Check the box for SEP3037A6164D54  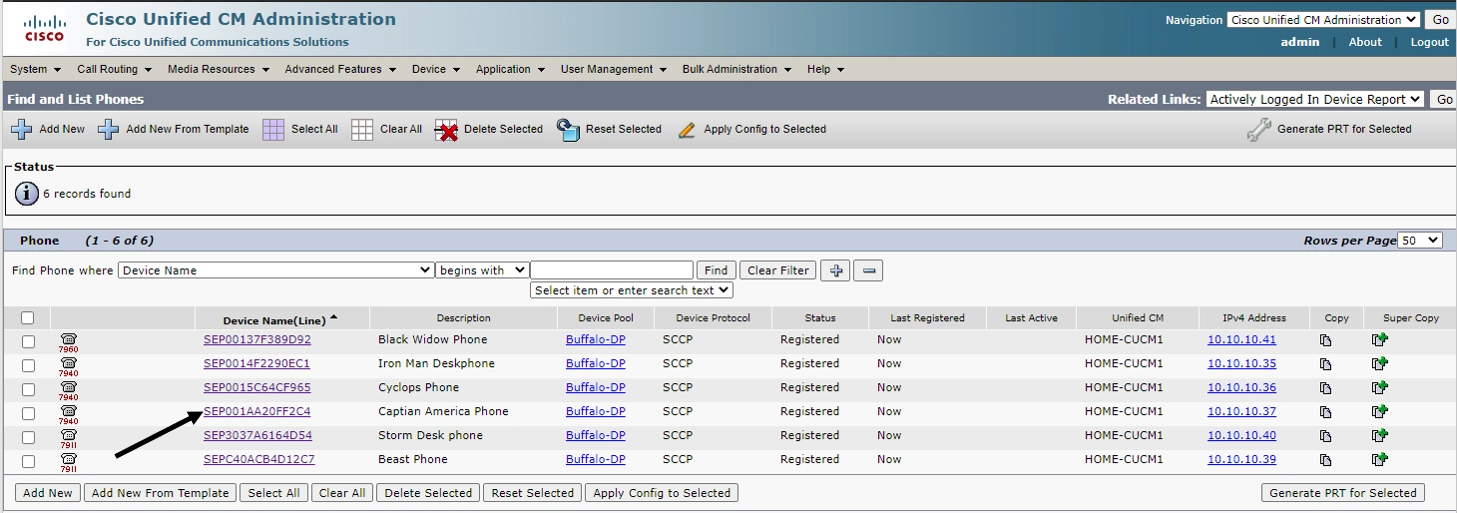(28, 438)
